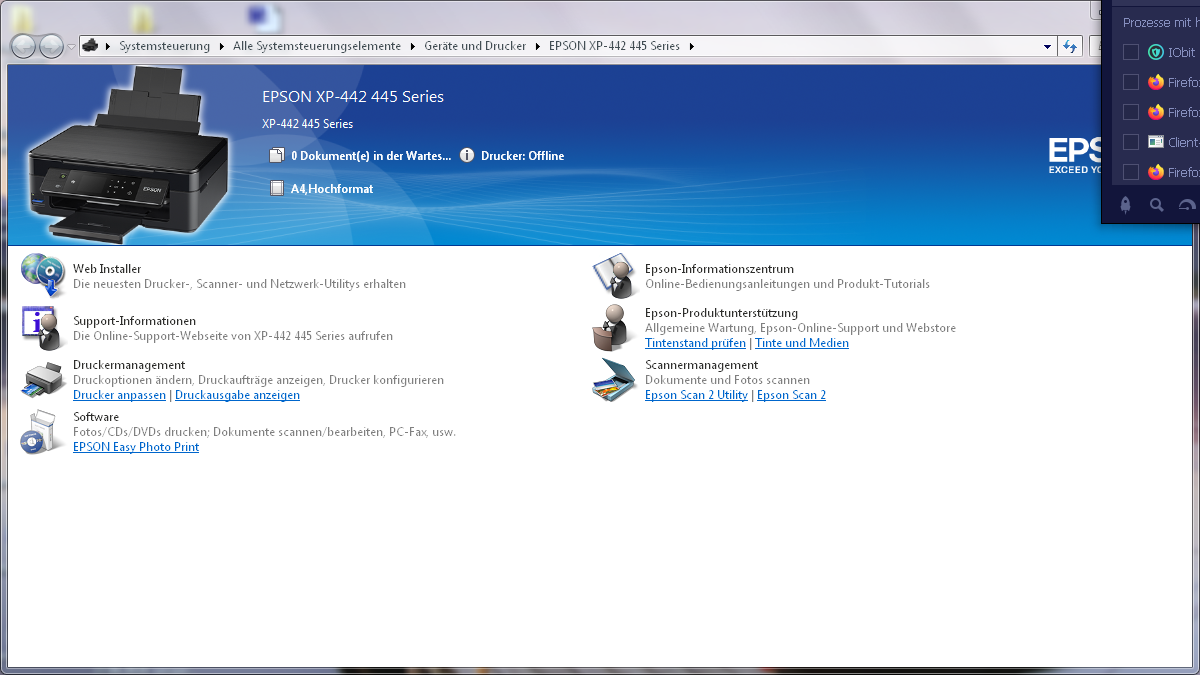Launch the Epson Scan 2 Utility link

(696, 395)
